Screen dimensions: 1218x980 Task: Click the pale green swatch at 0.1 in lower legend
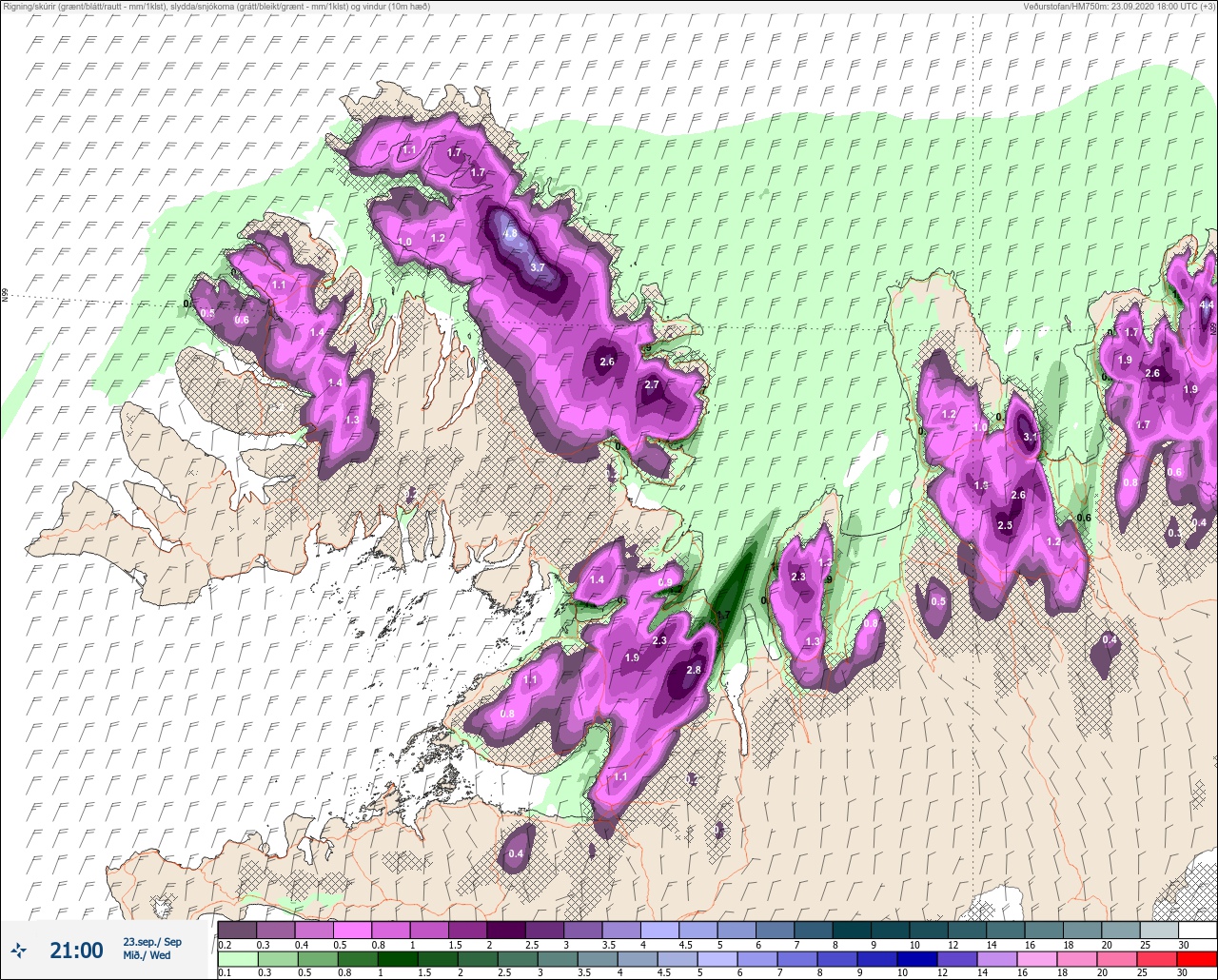pos(237,959)
